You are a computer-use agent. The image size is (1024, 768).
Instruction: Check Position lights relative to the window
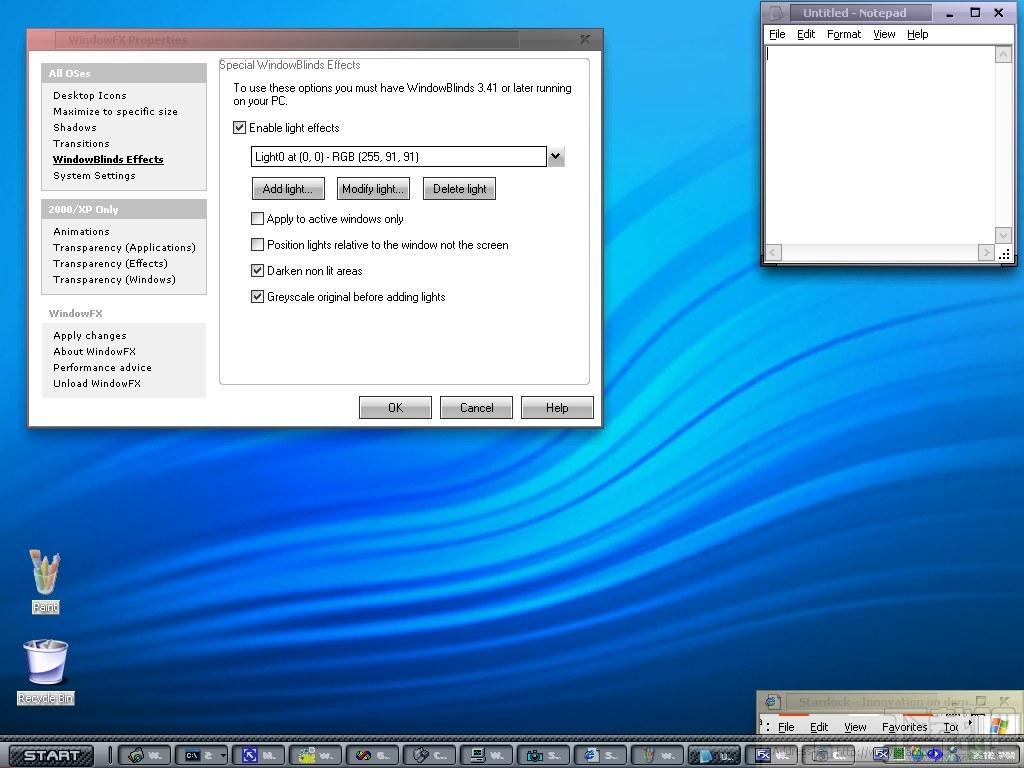[x=257, y=245]
